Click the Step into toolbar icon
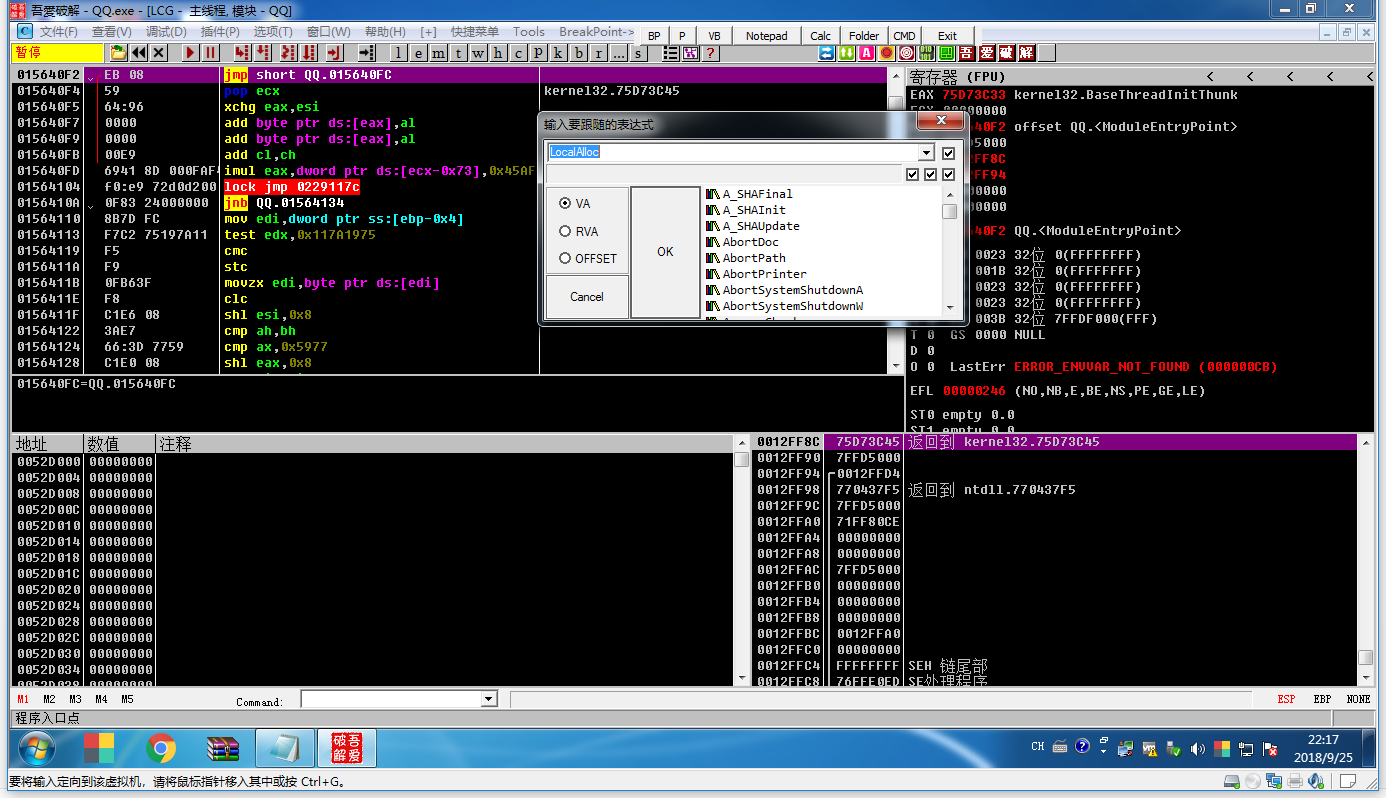The height and width of the screenshot is (798, 1386). click(x=242, y=53)
